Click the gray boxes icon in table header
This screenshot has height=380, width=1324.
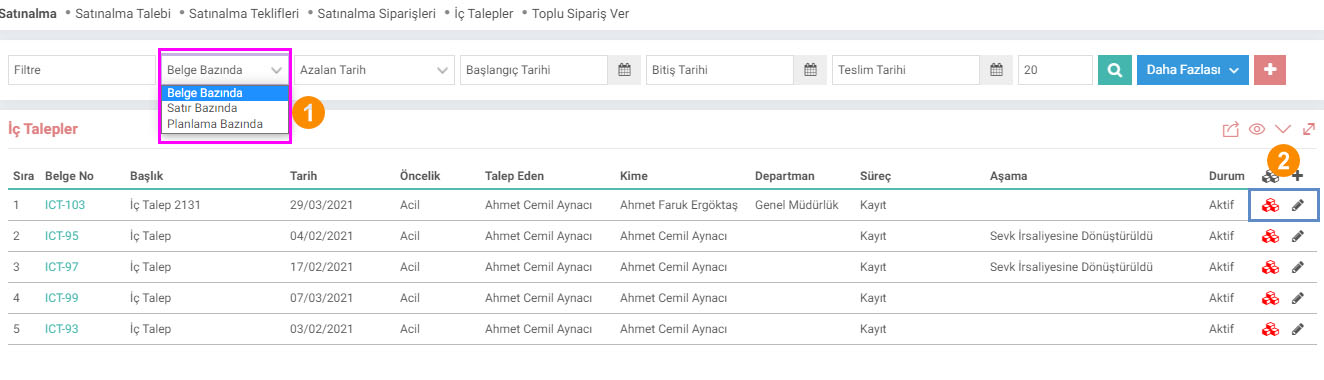point(1271,176)
